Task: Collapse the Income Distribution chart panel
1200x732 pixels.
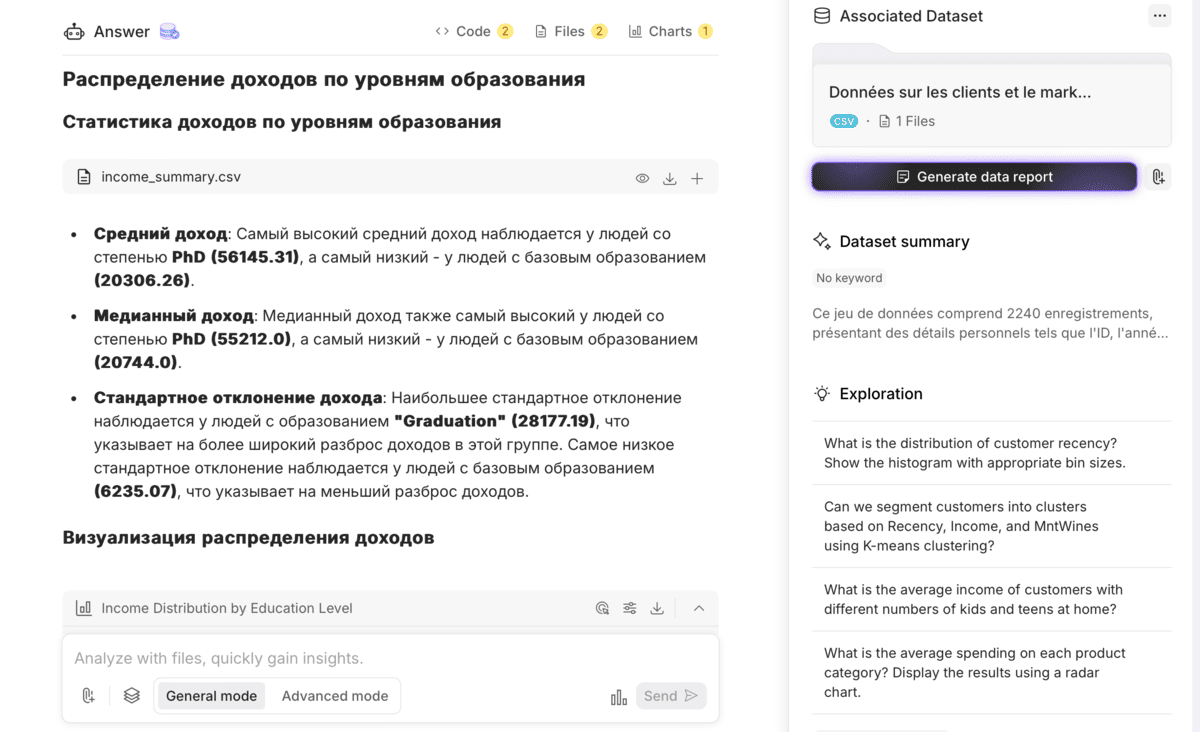Action: click(x=699, y=608)
